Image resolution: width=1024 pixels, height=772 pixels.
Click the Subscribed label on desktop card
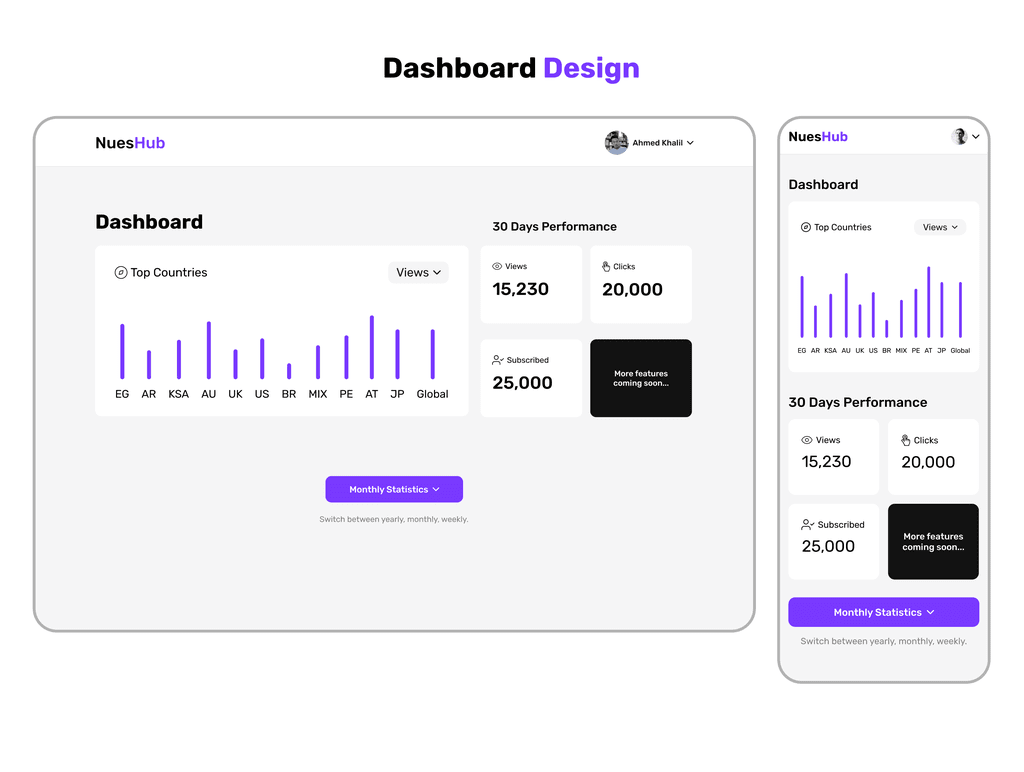pos(528,360)
